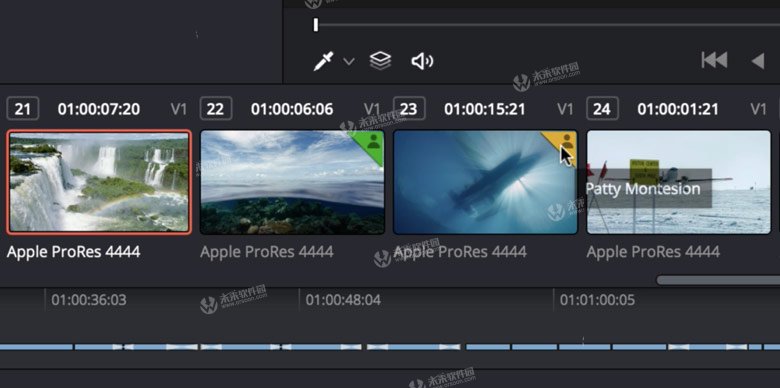
Task: Click timecode 01:00:01:21 of clip 24
Action: pos(678,109)
